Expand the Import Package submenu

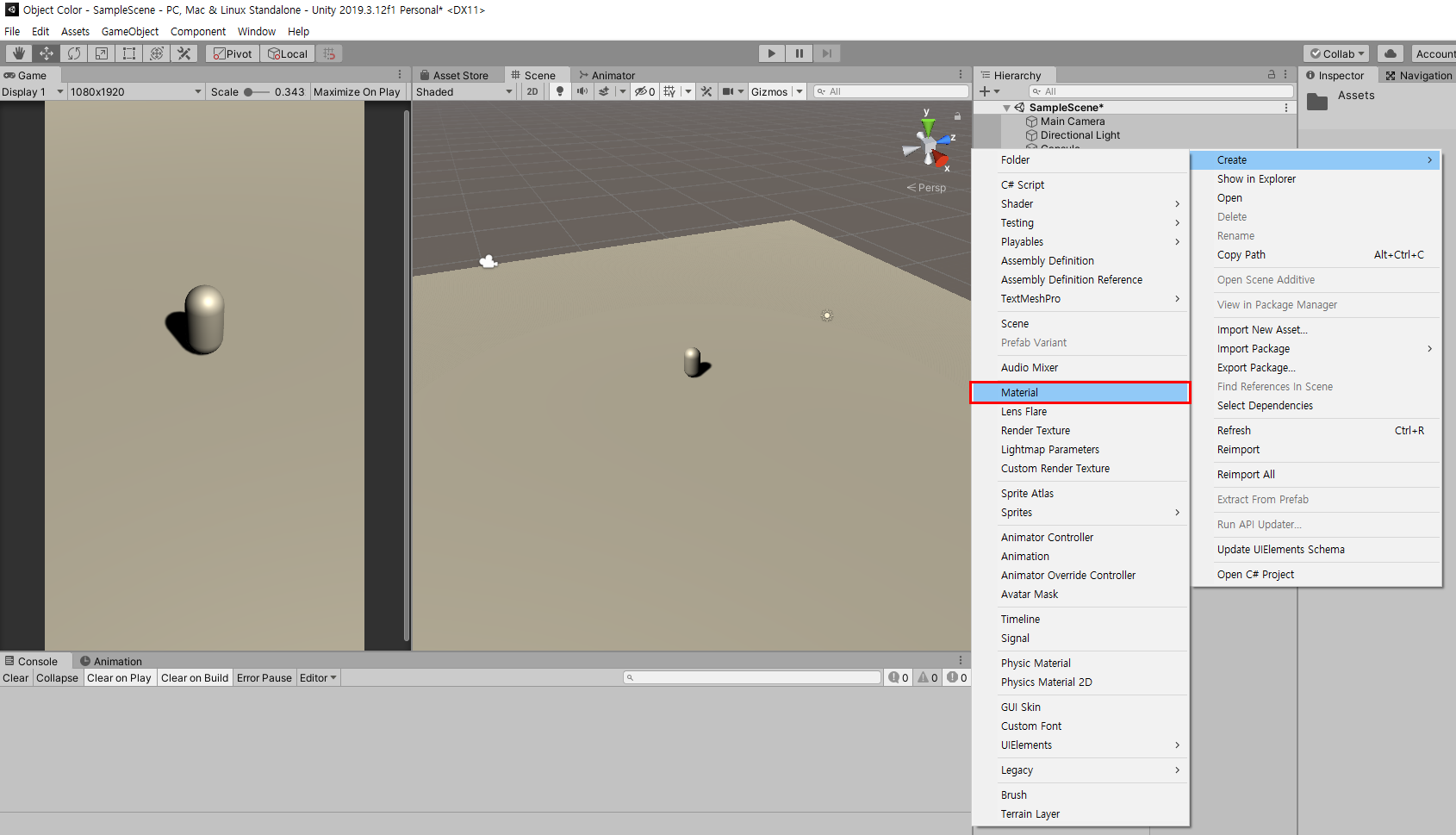[1316, 349]
